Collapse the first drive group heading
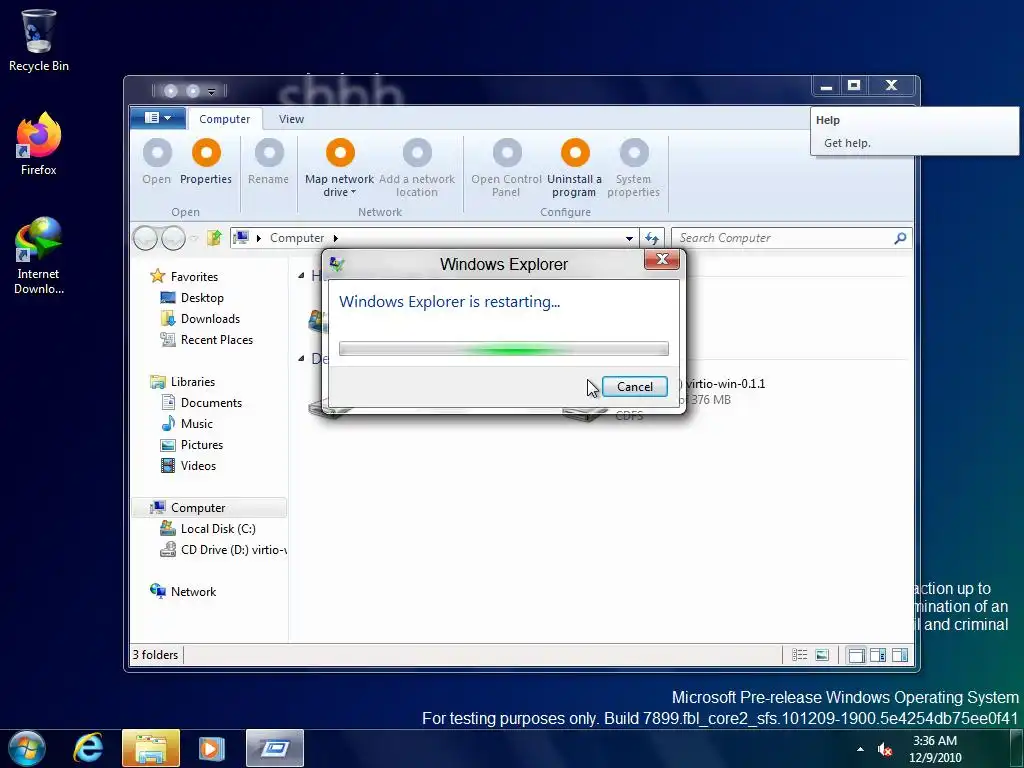The width and height of the screenshot is (1024, 768). tap(301, 276)
